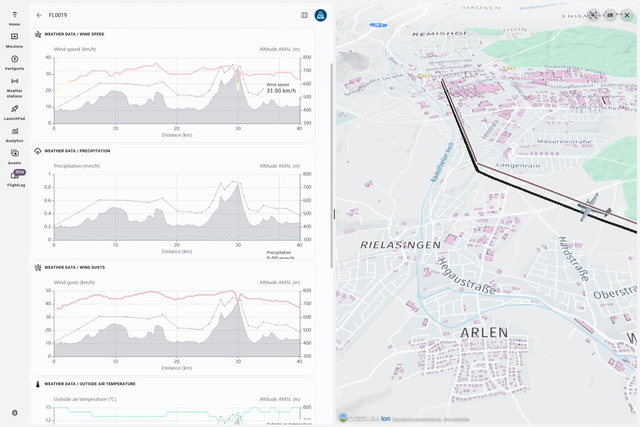
Task: Click the Cesium ion logo
Action: coord(364,418)
